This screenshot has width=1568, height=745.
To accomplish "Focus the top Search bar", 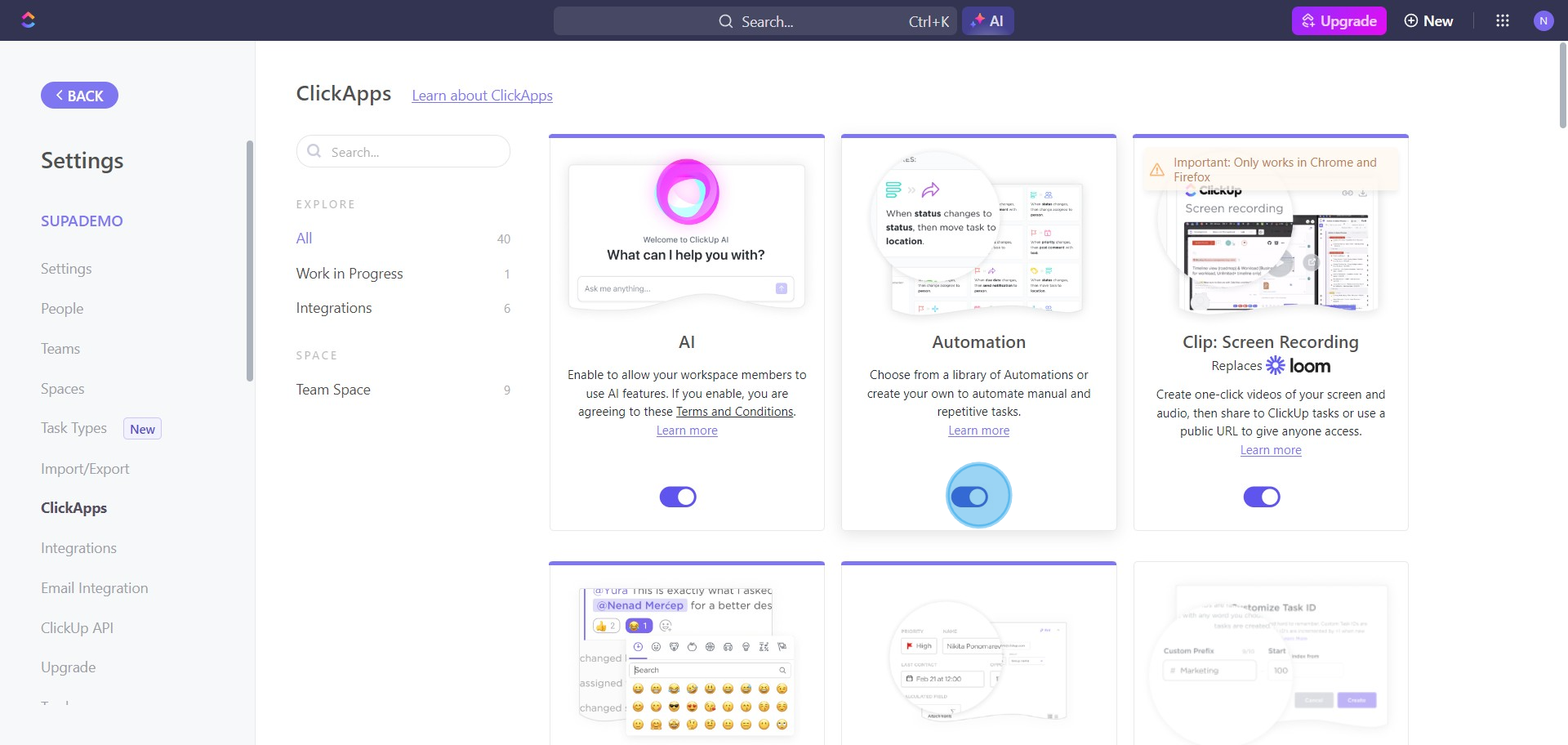I will click(755, 21).
